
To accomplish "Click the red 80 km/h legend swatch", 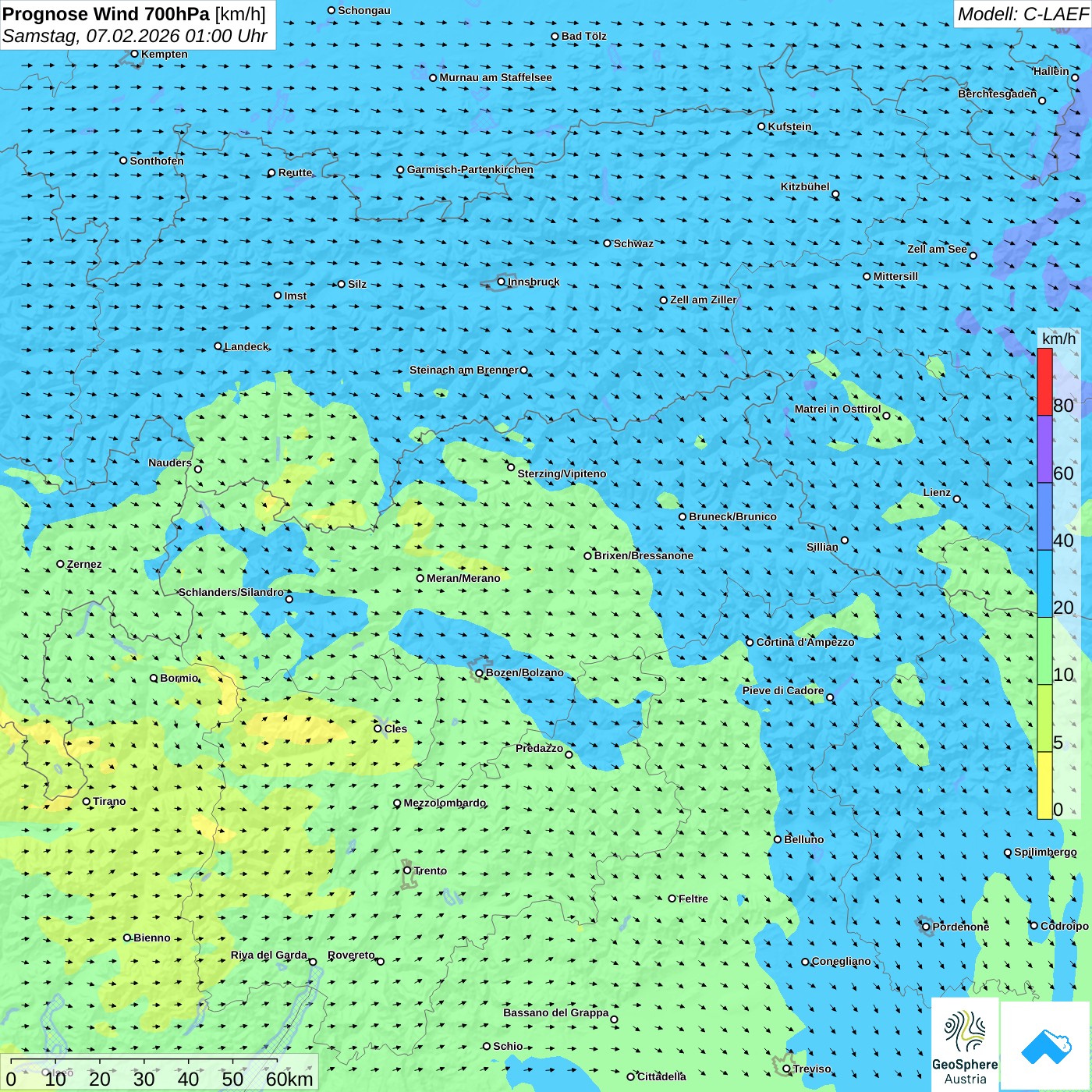I will 1044,381.
